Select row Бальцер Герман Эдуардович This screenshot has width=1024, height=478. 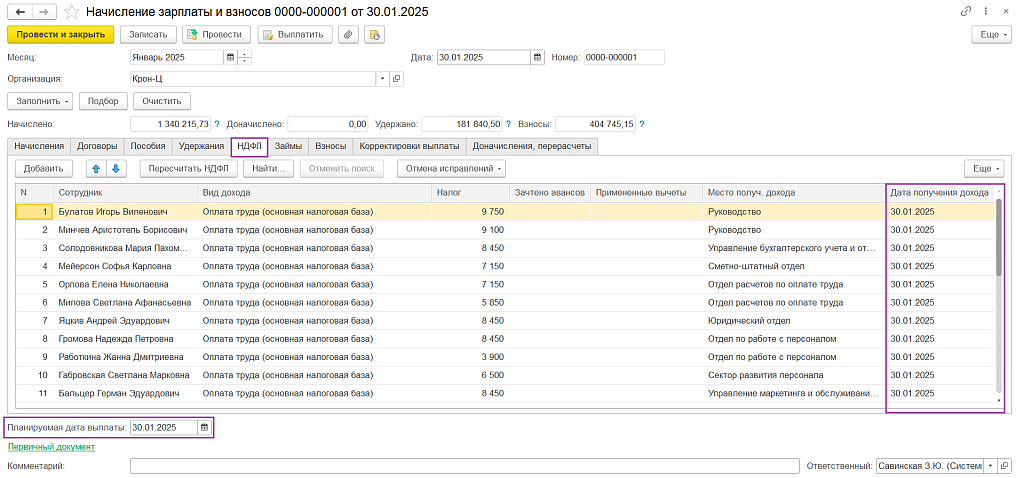click(x=505, y=394)
